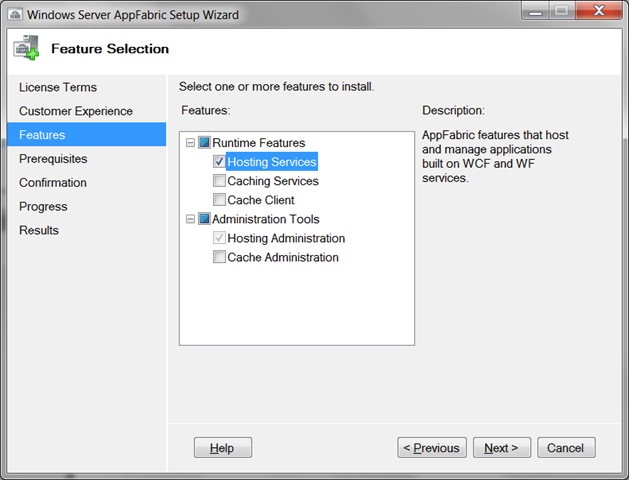This screenshot has height=480, width=629.
Task: Go to the License Terms step
Action: click(x=58, y=87)
